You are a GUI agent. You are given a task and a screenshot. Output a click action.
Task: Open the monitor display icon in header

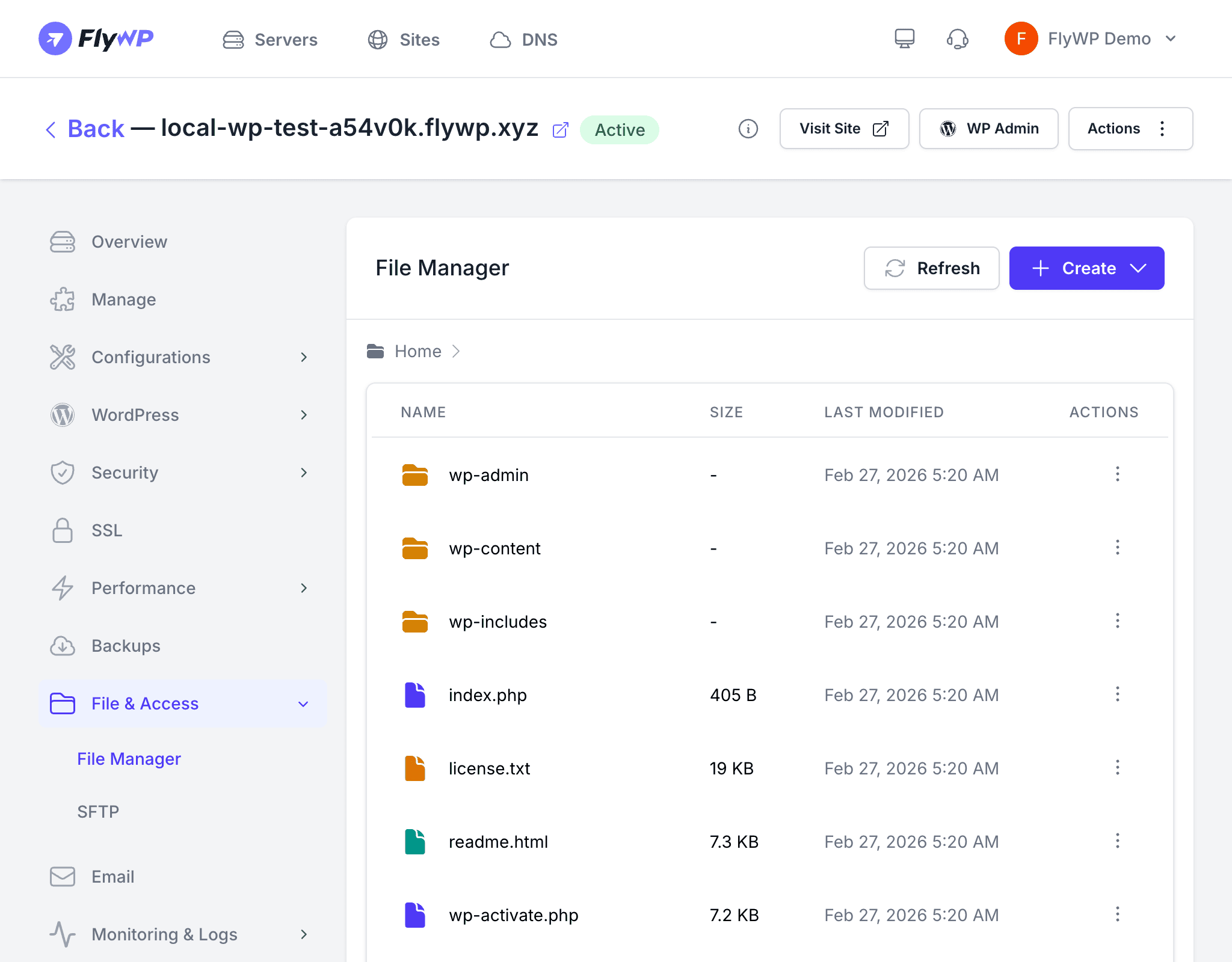pos(904,39)
